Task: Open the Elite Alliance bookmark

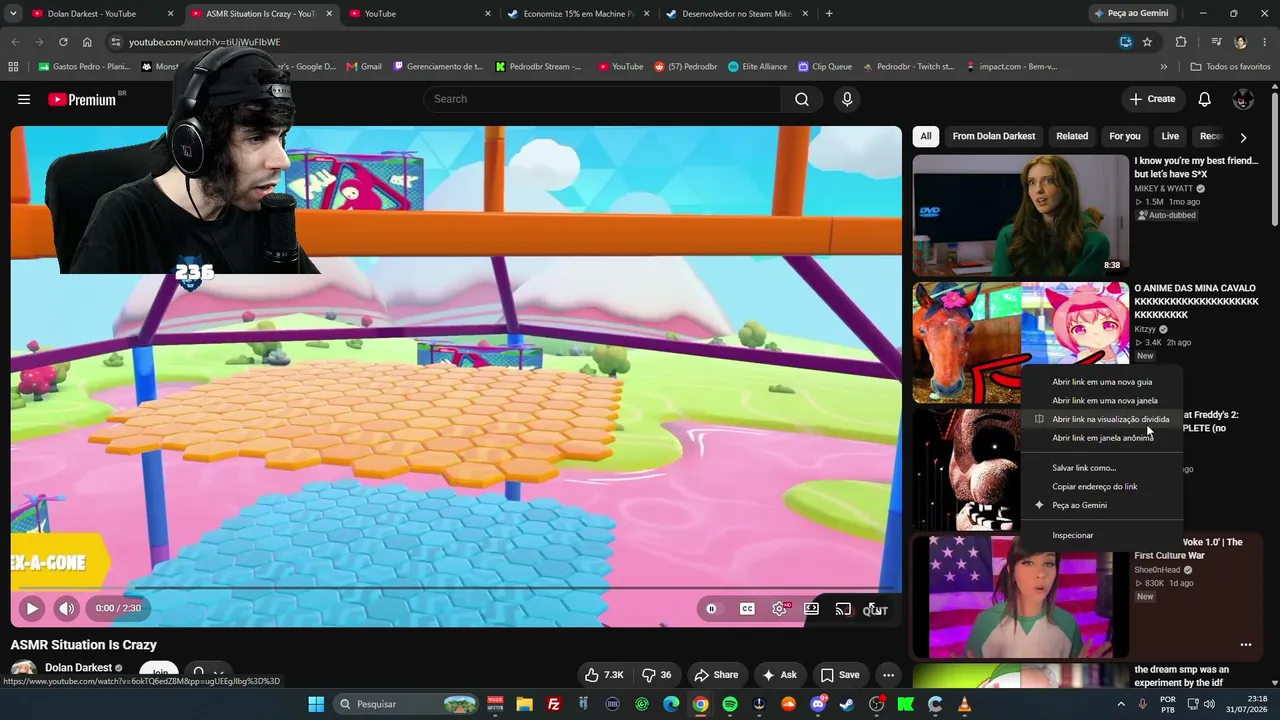Action: pyautogui.click(x=757, y=67)
